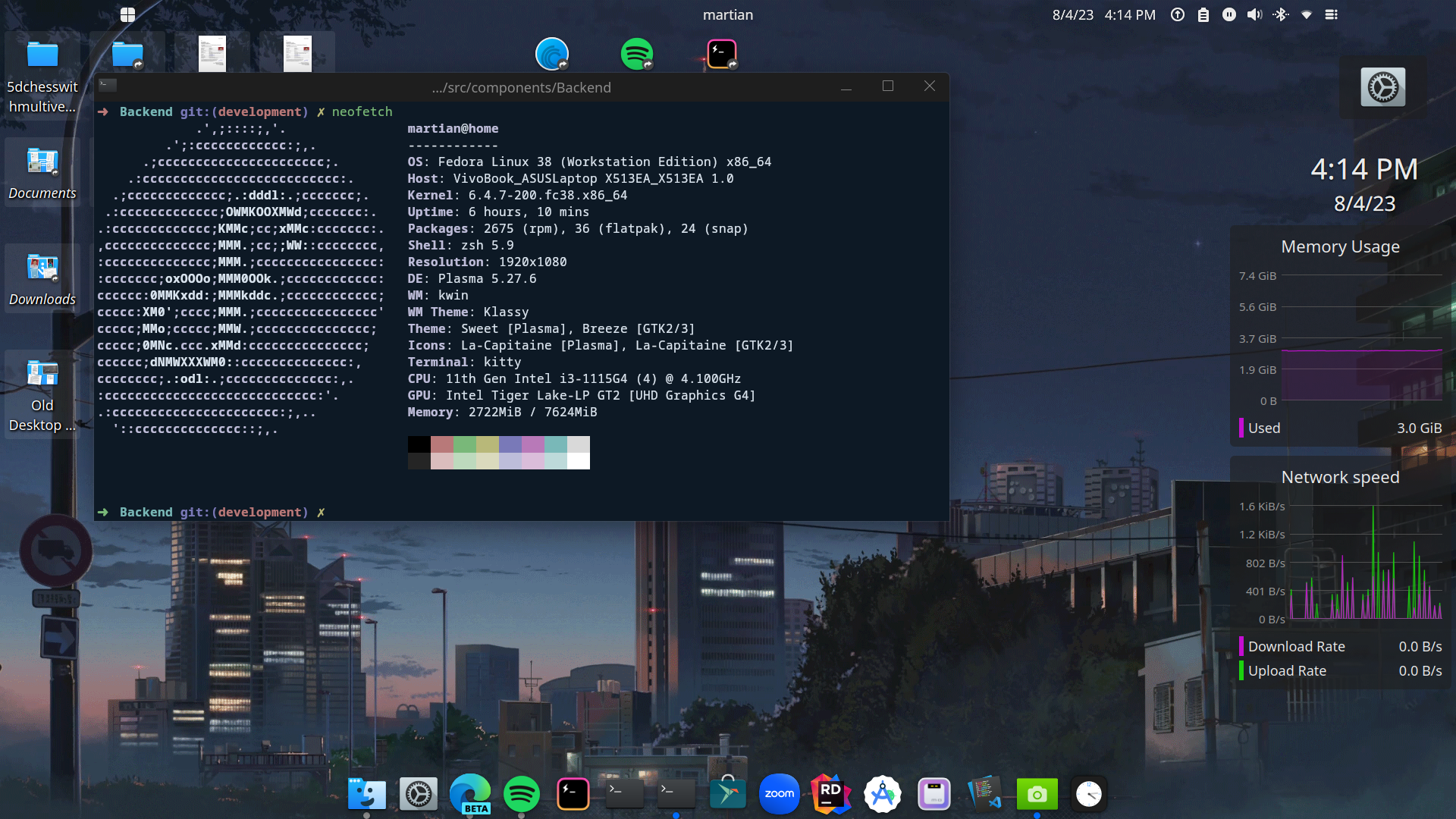Click the neofetch command text in terminal
Viewport: 1456px width, 819px height.
[x=362, y=111]
